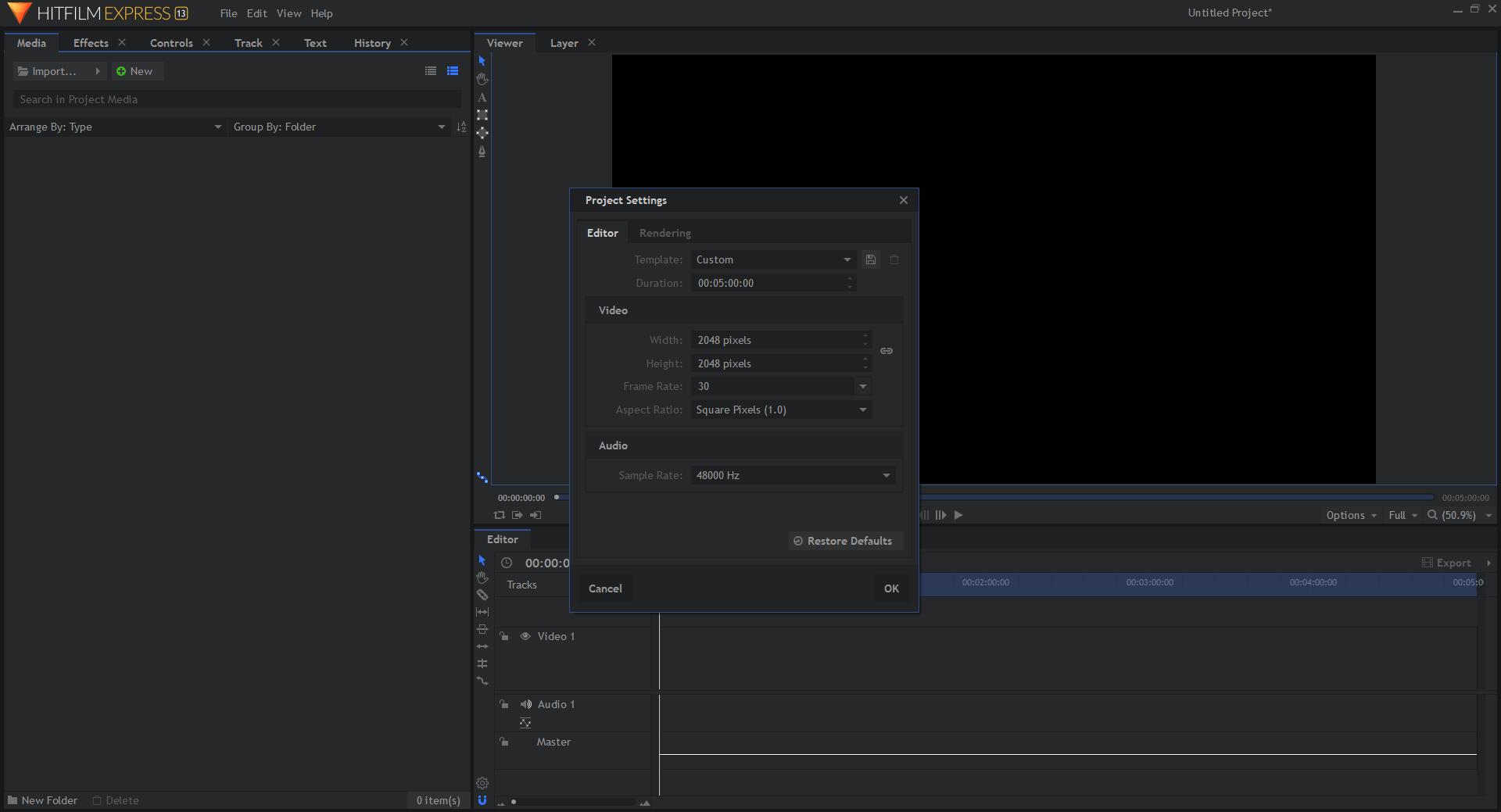Click the loop playback icon under the viewer
Screen dimensions: 1501x812
(x=500, y=515)
